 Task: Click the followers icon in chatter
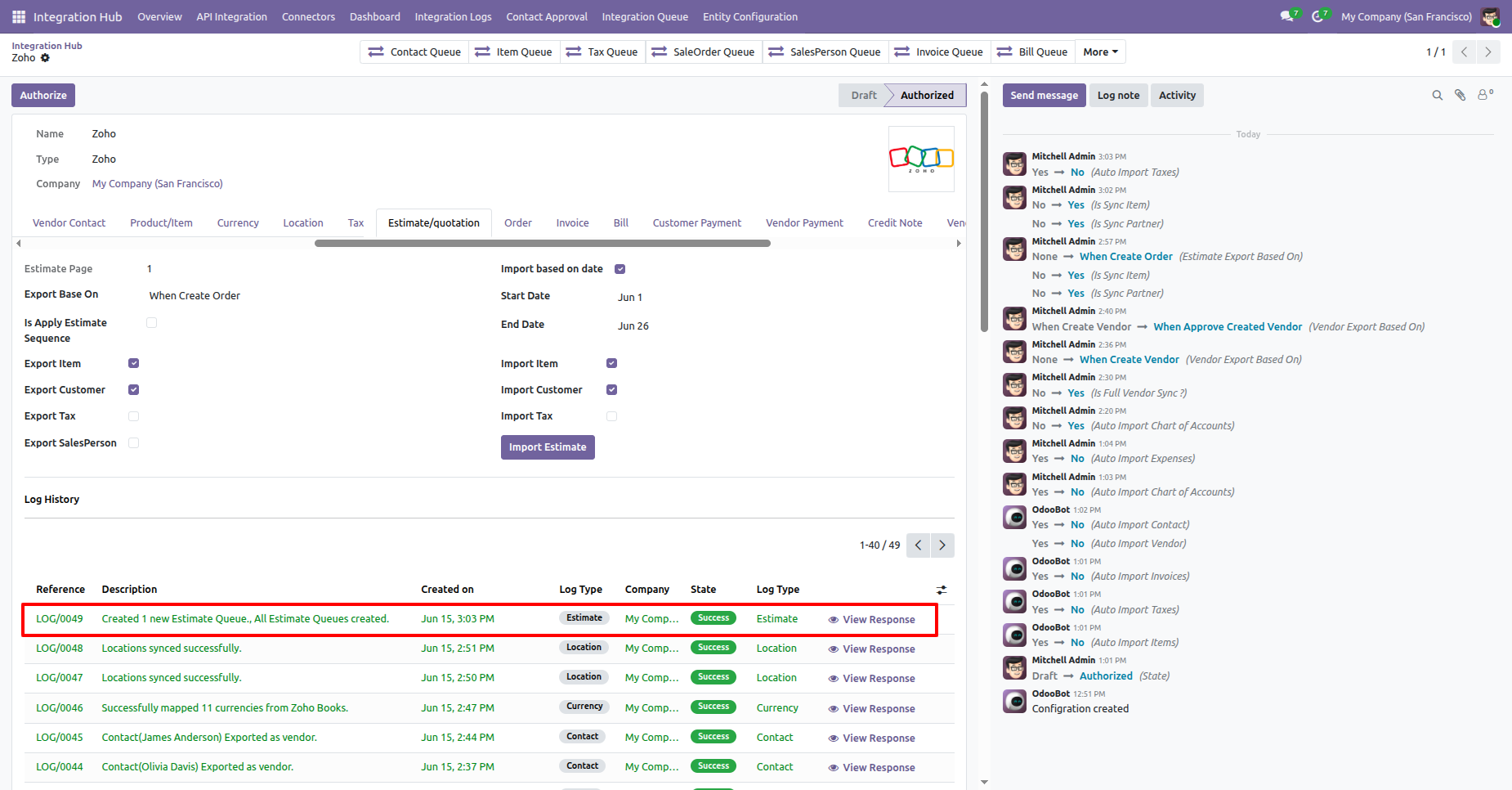pos(1485,95)
